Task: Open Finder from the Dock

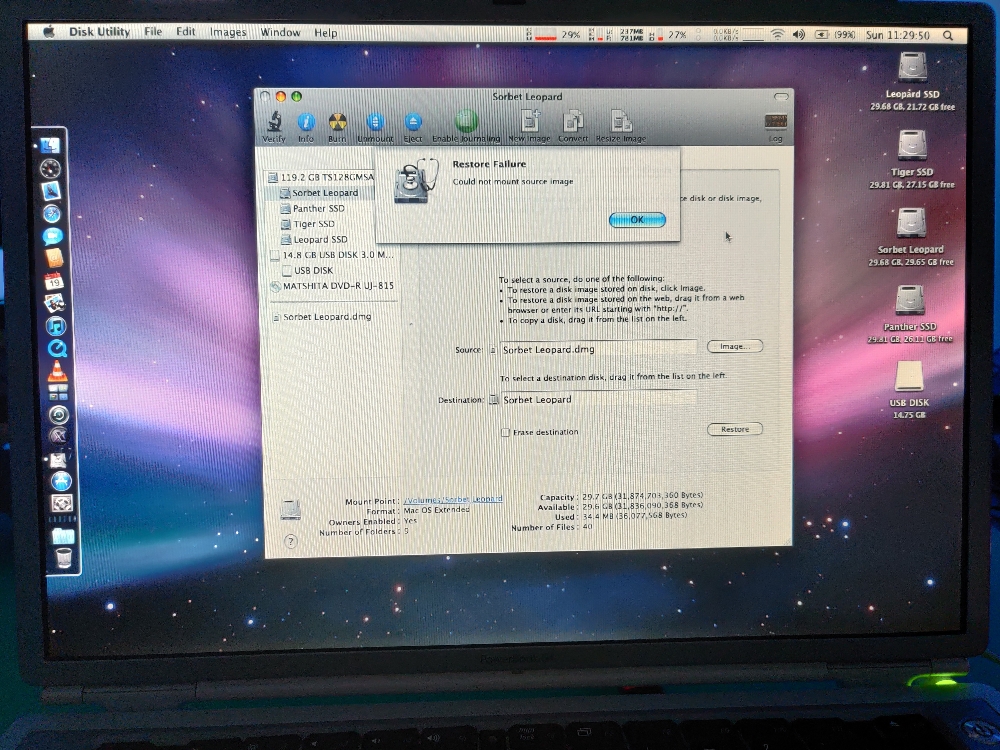Action: point(51,145)
